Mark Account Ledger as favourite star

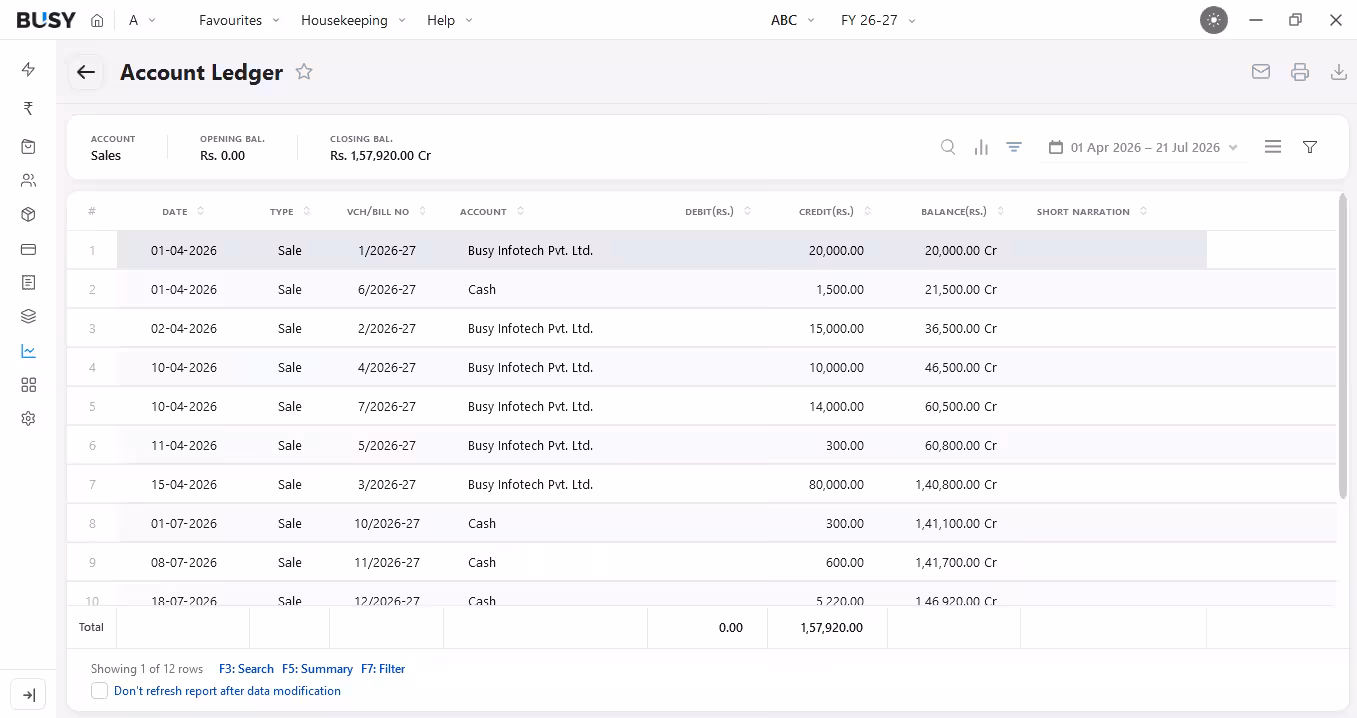pos(304,72)
